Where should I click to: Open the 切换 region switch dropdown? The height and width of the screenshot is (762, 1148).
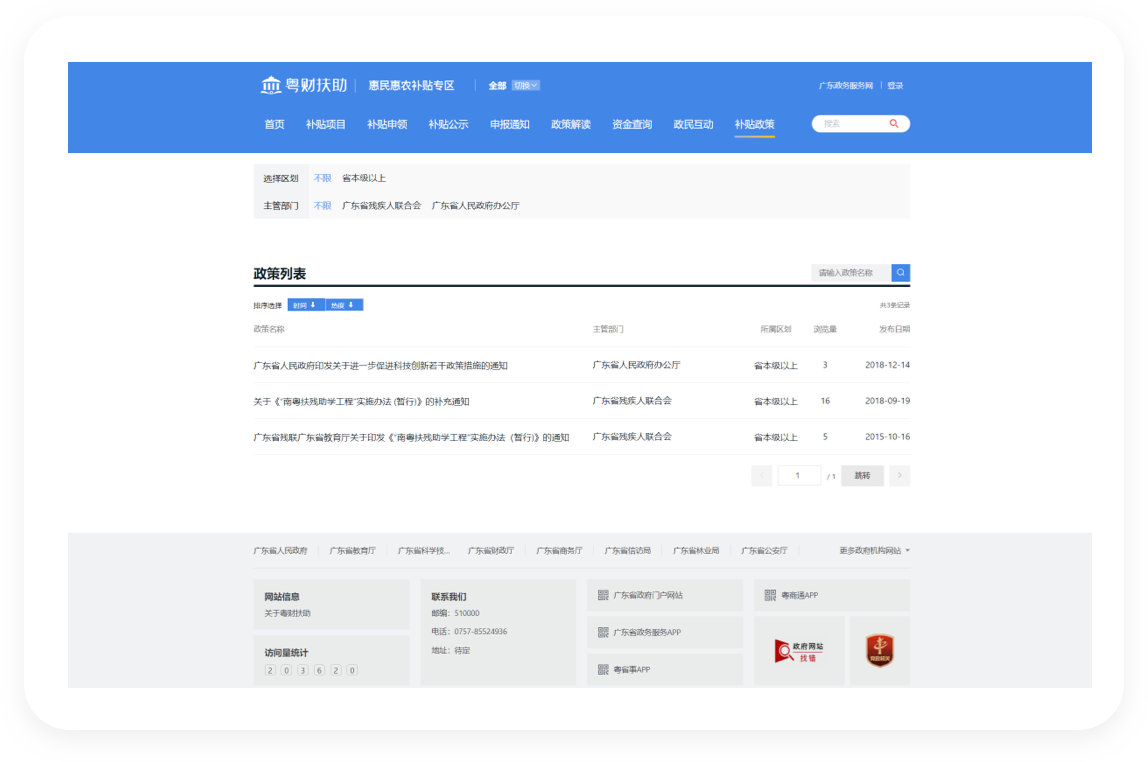pos(526,86)
